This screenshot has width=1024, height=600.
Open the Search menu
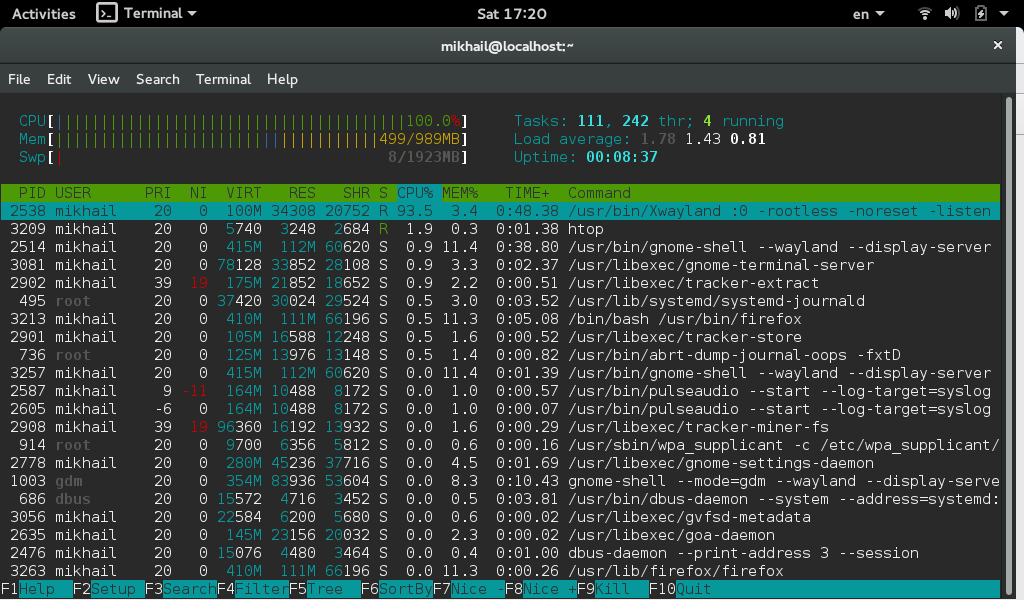pyautogui.click(x=157, y=79)
